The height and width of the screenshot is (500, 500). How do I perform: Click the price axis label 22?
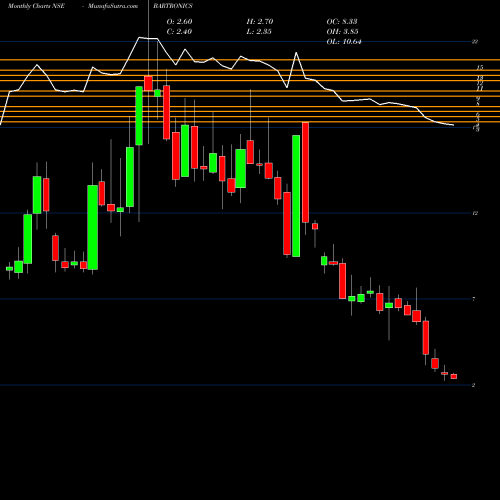tap(475, 42)
